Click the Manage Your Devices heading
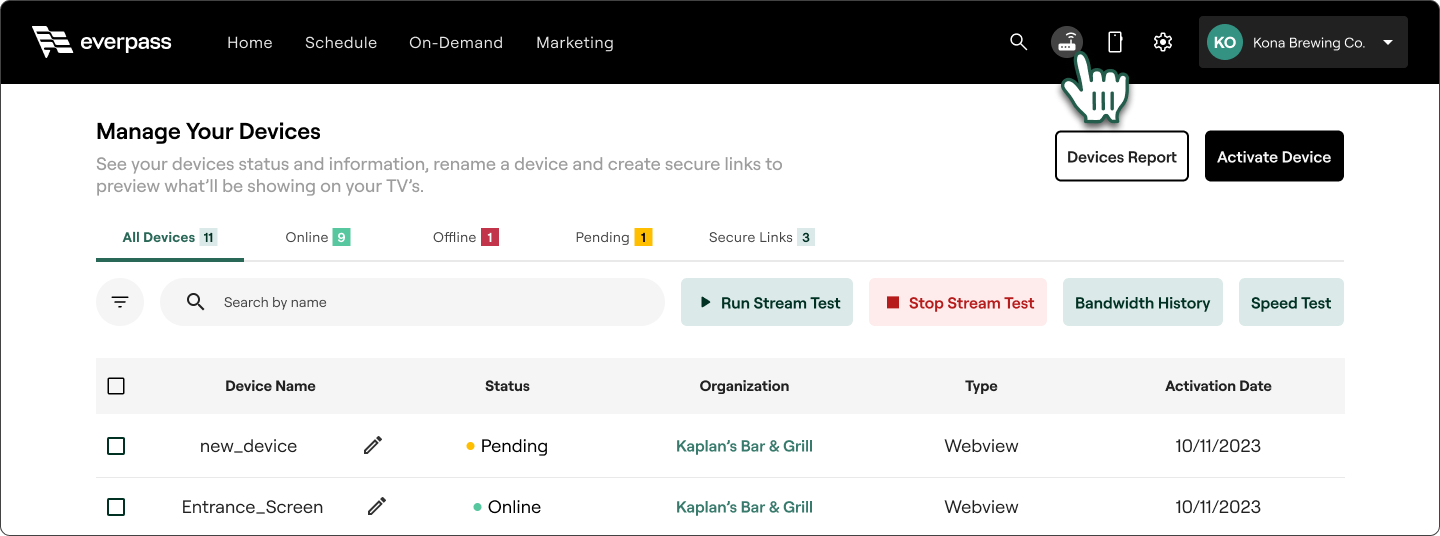The image size is (1440, 536). pos(208,131)
